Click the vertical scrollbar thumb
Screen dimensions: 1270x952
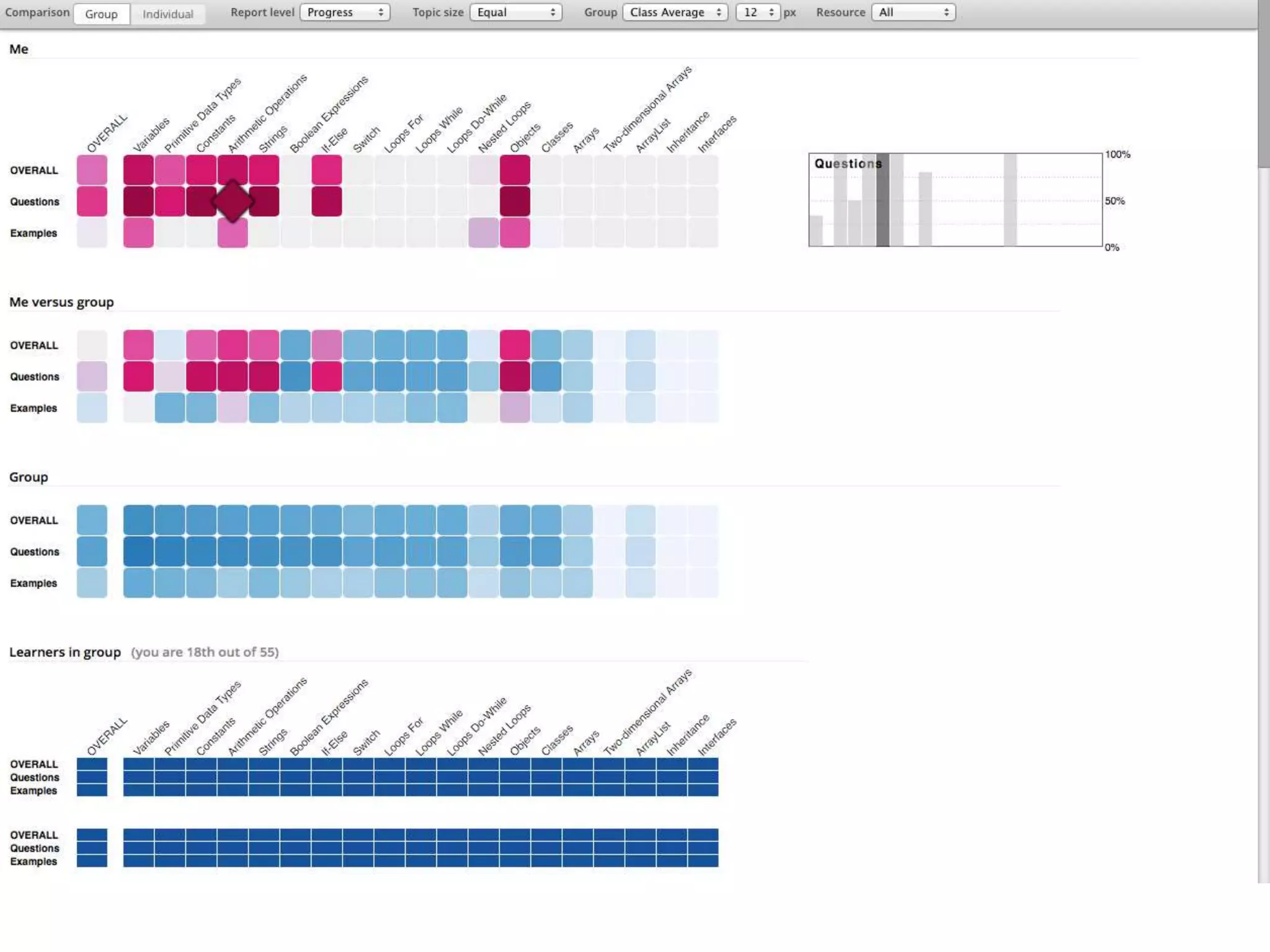1264,84
